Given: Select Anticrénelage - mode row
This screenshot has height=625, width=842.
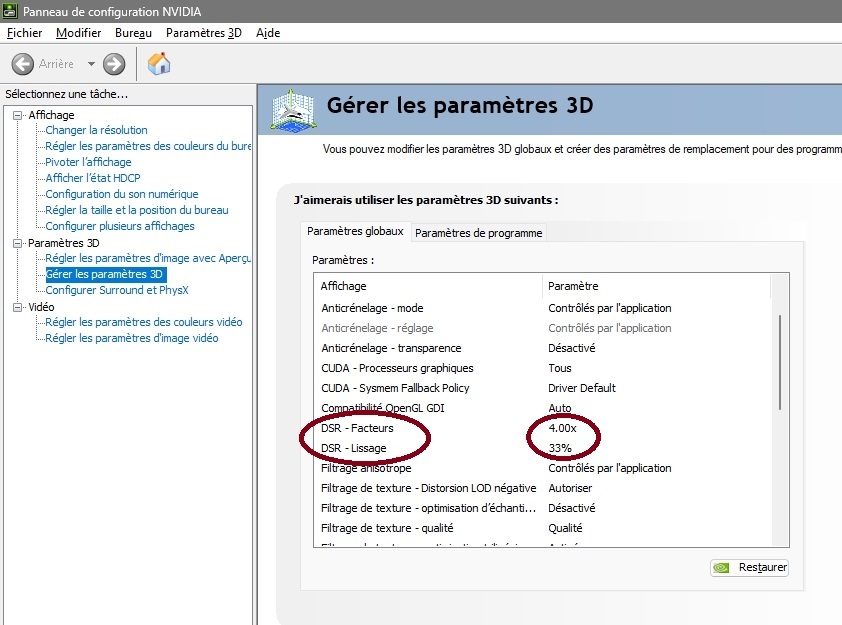Looking at the screenshot, I should (x=543, y=308).
